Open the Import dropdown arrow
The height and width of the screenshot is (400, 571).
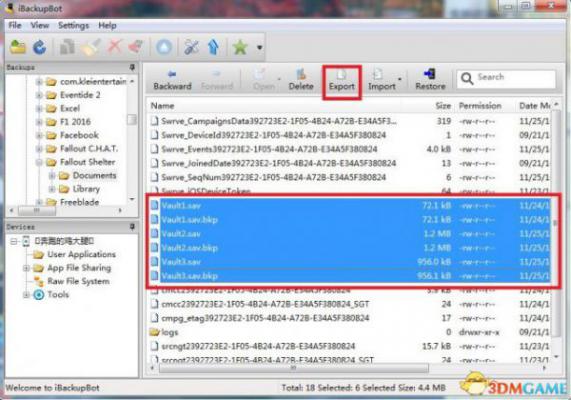(399, 79)
